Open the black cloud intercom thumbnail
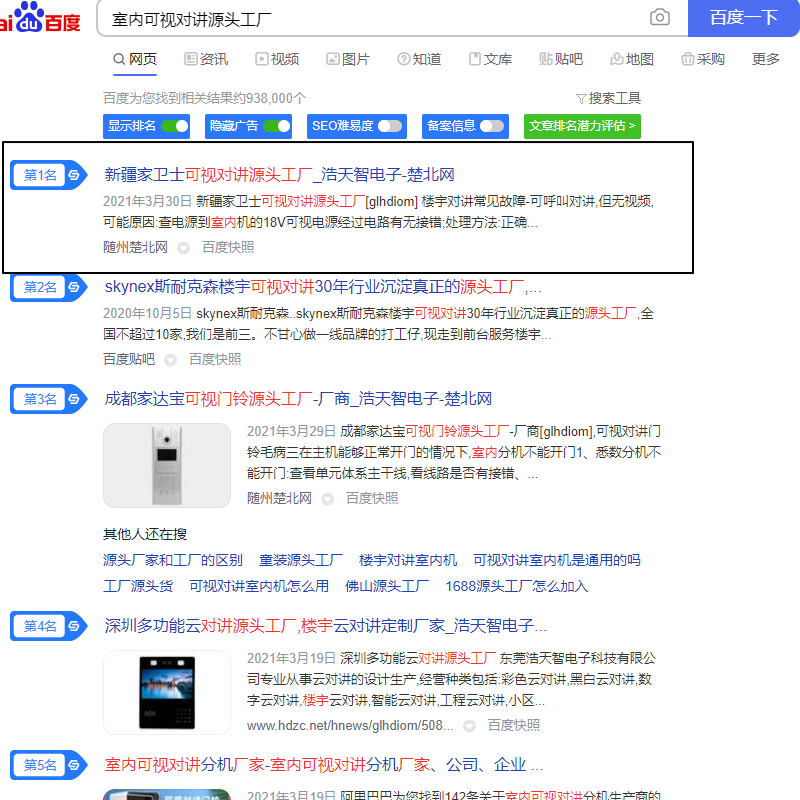 pyautogui.click(x=167, y=692)
